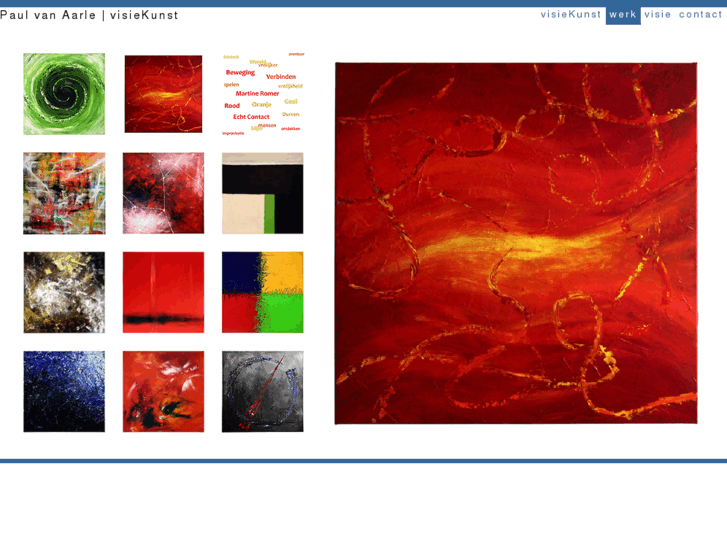View the grey circle with red spike thumbnail

click(262, 391)
